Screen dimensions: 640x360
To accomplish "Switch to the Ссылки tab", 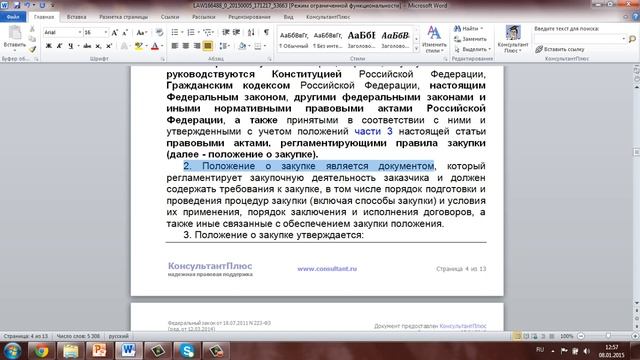I will click(x=170, y=17).
